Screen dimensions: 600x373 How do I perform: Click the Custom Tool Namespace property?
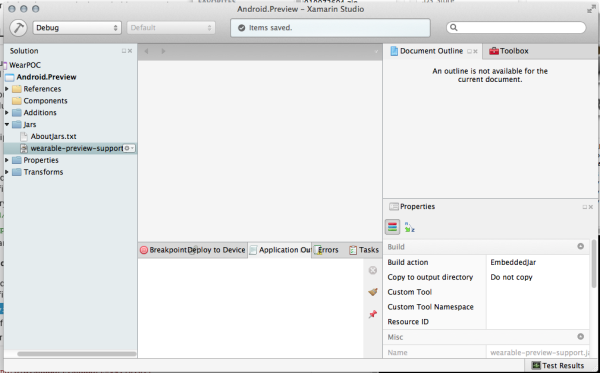click(x=430, y=307)
